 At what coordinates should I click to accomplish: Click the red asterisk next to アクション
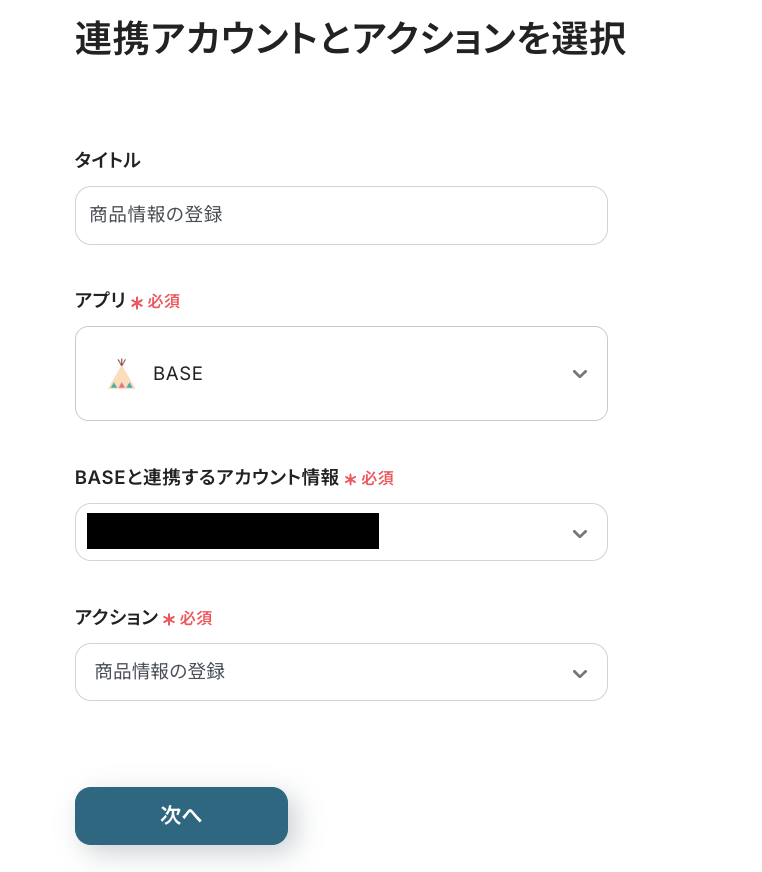pos(169,620)
